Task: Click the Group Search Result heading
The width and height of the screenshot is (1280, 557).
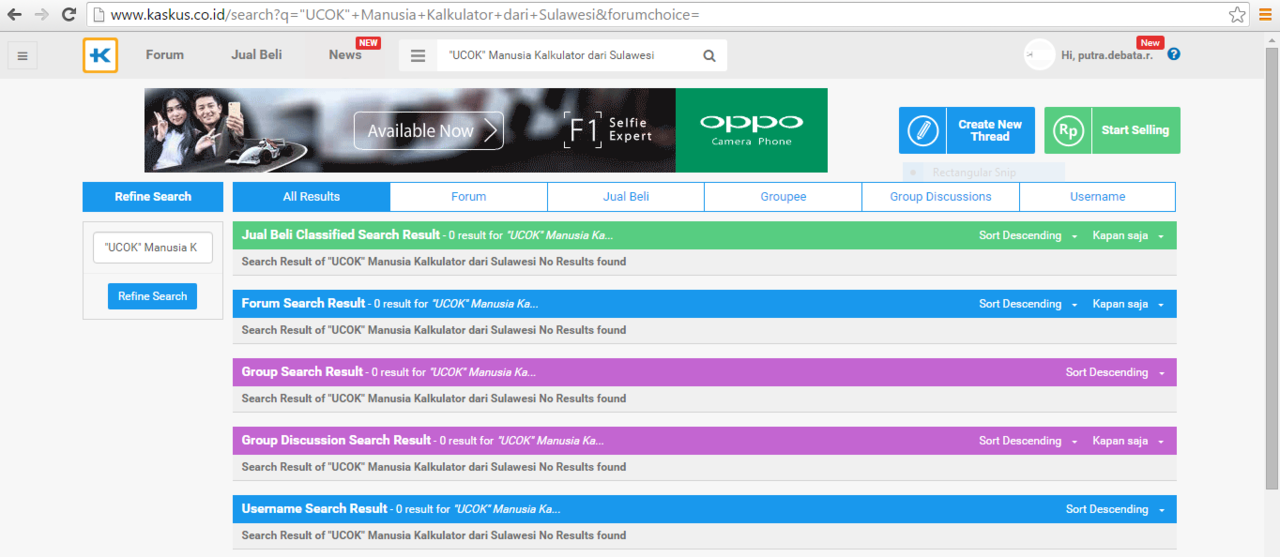Action: click(x=303, y=371)
